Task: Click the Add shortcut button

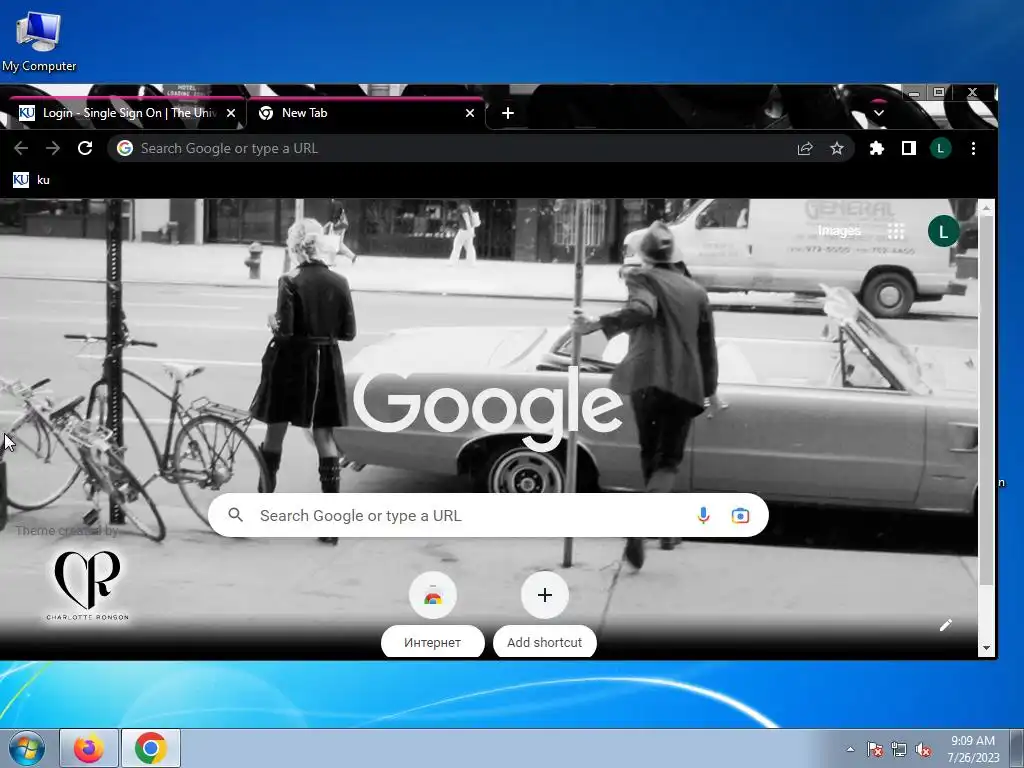Action: pos(545,614)
